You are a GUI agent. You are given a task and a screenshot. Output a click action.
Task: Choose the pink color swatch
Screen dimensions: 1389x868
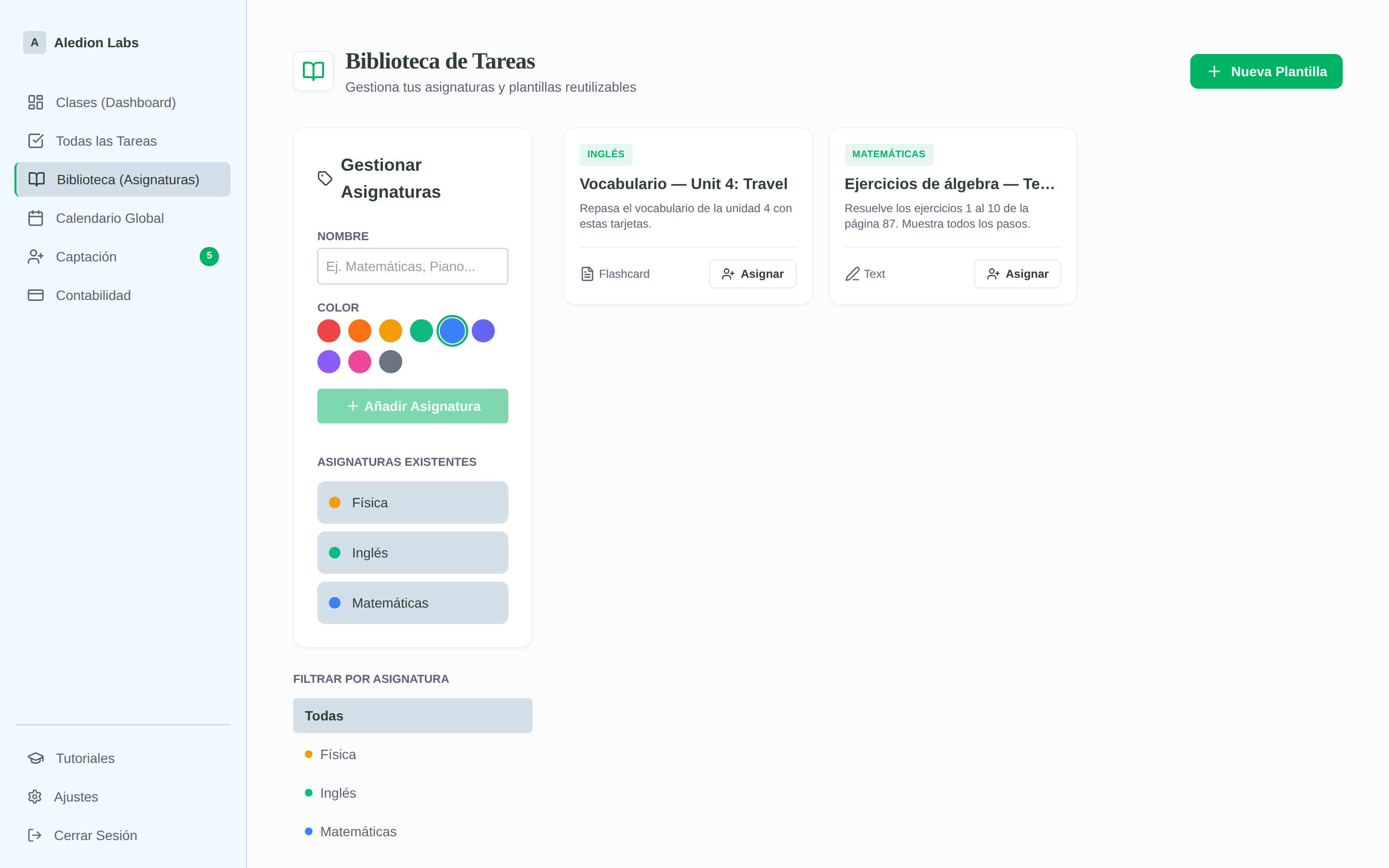(360, 362)
